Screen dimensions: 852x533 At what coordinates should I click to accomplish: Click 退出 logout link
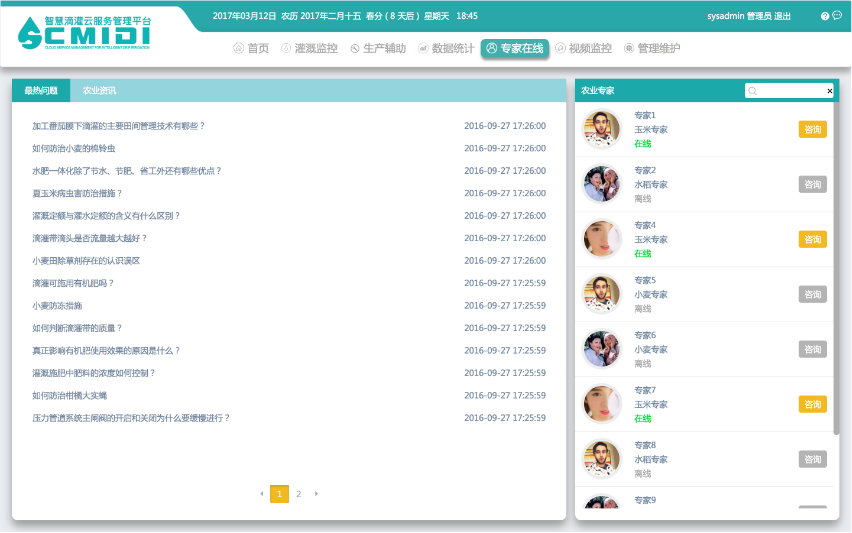(782, 17)
